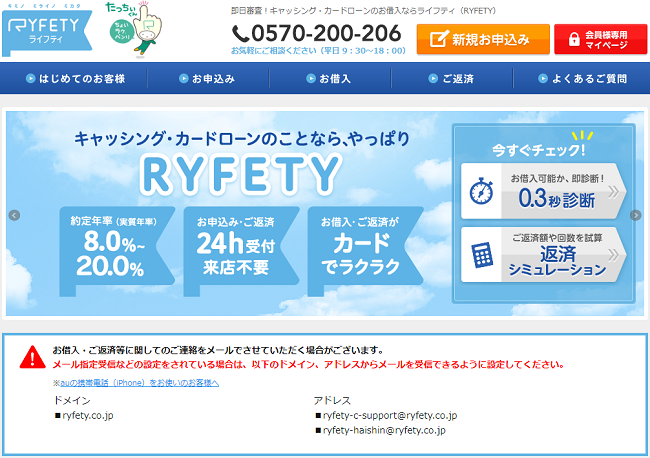Click the arrow icon beside お申込み menu
650x458 pixels.
(x=184, y=78)
